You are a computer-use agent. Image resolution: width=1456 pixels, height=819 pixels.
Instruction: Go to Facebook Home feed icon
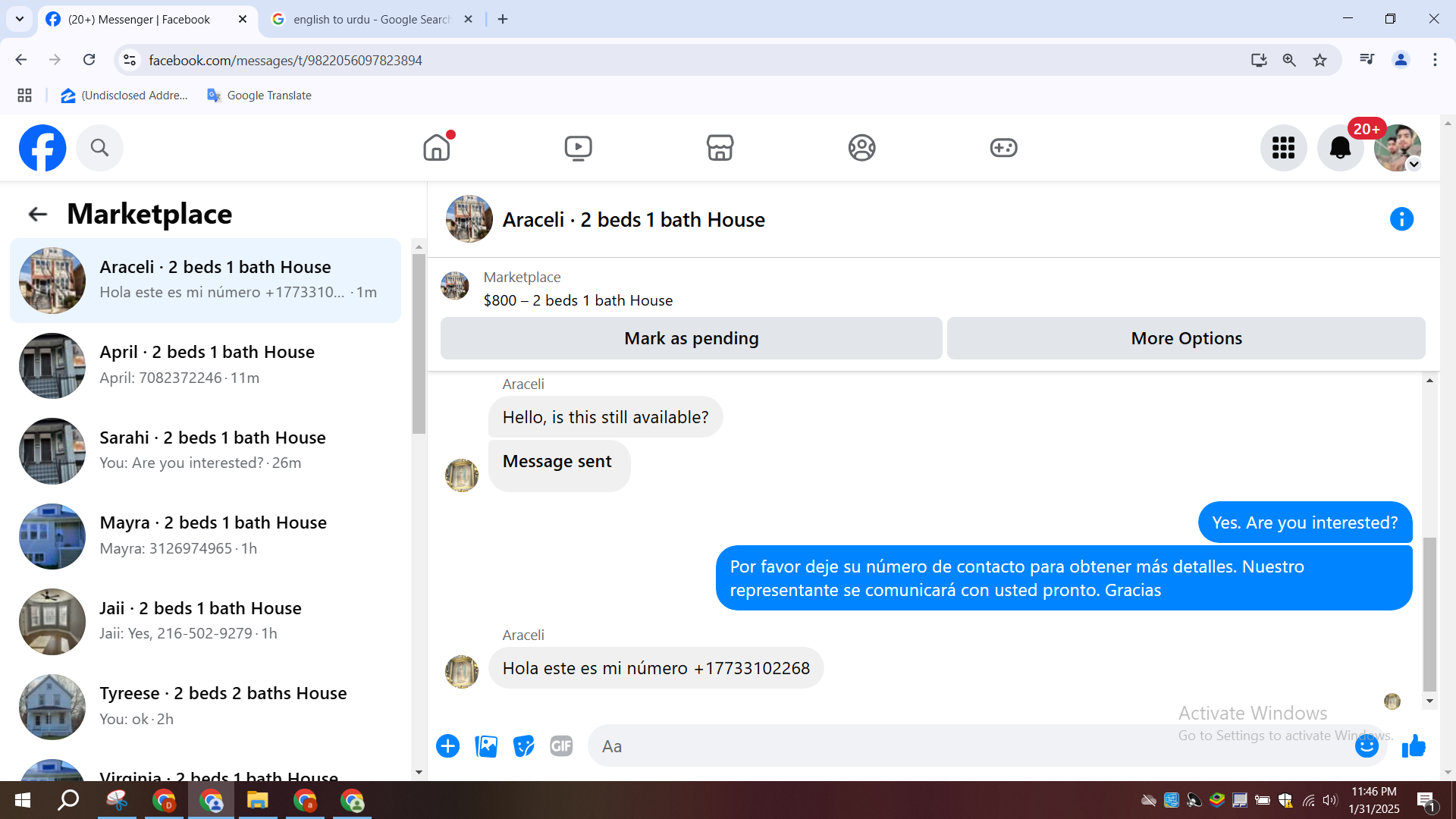(x=437, y=147)
